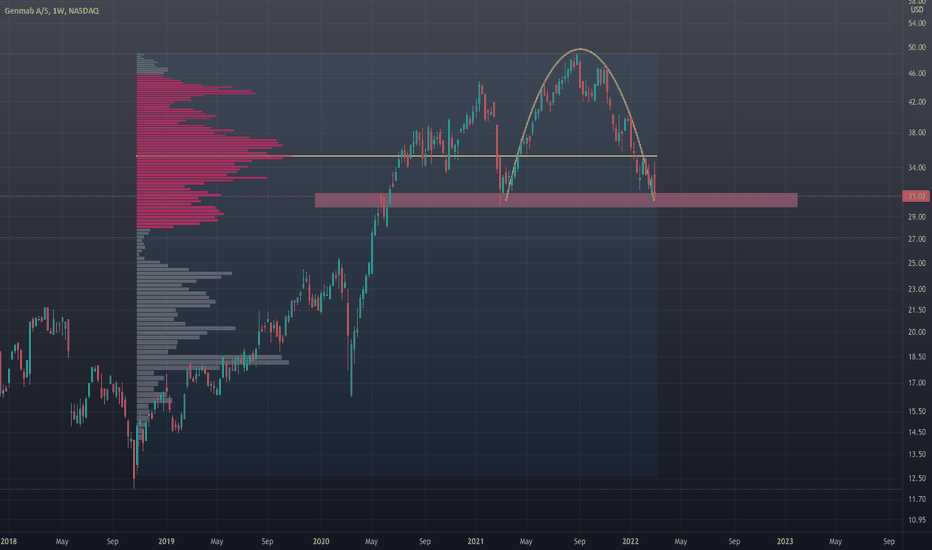The height and width of the screenshot is (550, 932).
Task: Click the 20.00 price axis label
Action: pos(917,332)
